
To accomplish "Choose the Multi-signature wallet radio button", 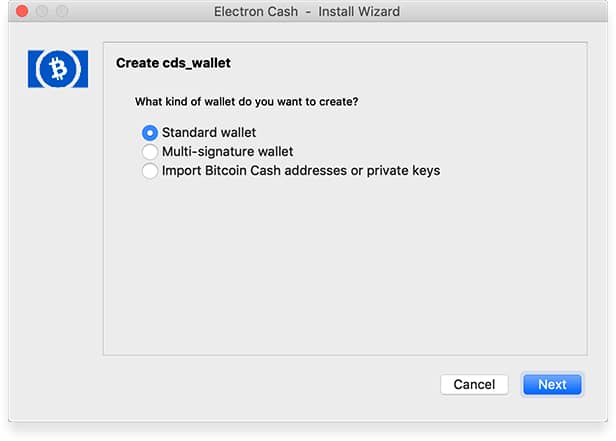I will (x=150, y=152).
